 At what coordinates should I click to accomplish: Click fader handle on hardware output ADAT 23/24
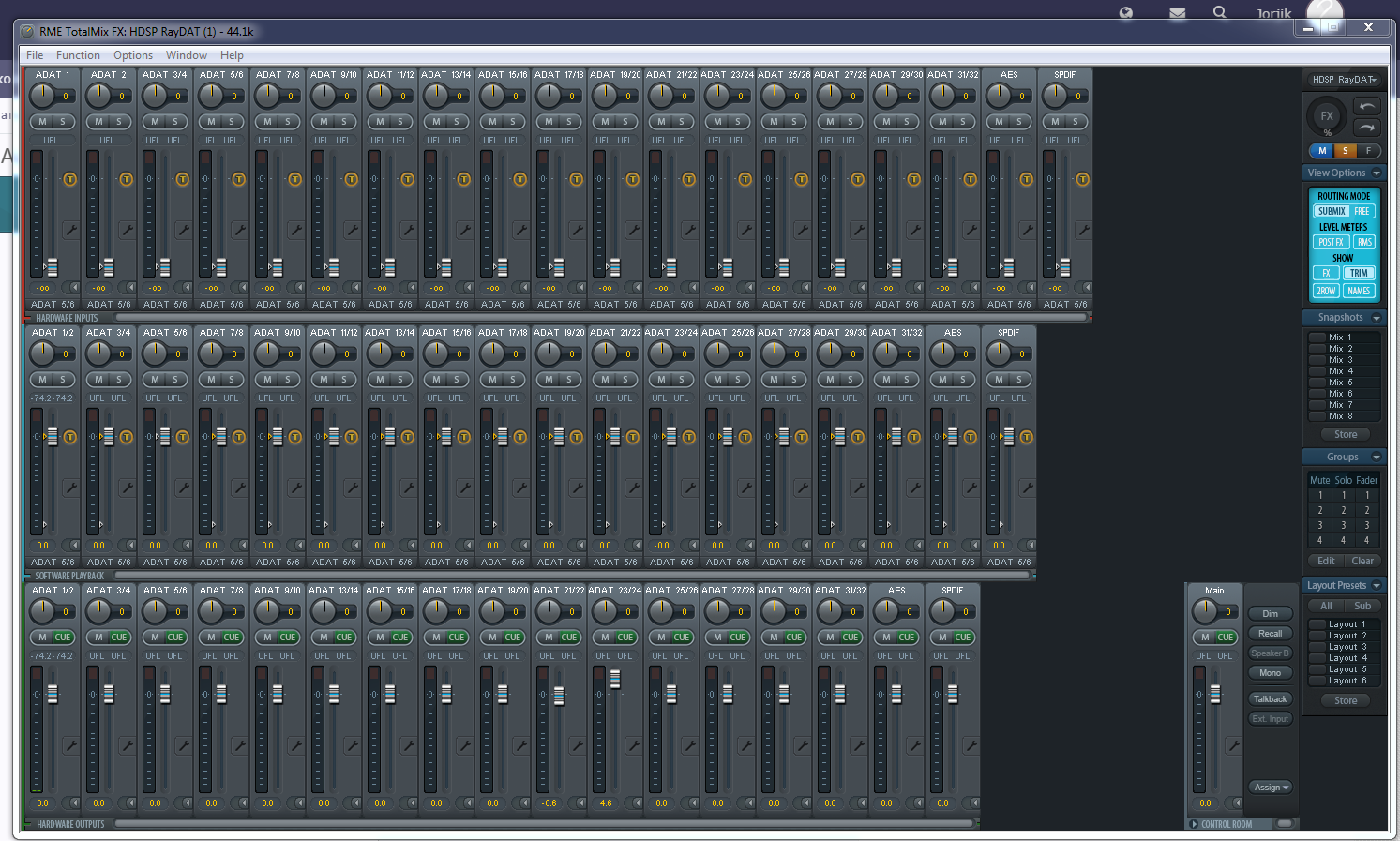coord(615,679)
